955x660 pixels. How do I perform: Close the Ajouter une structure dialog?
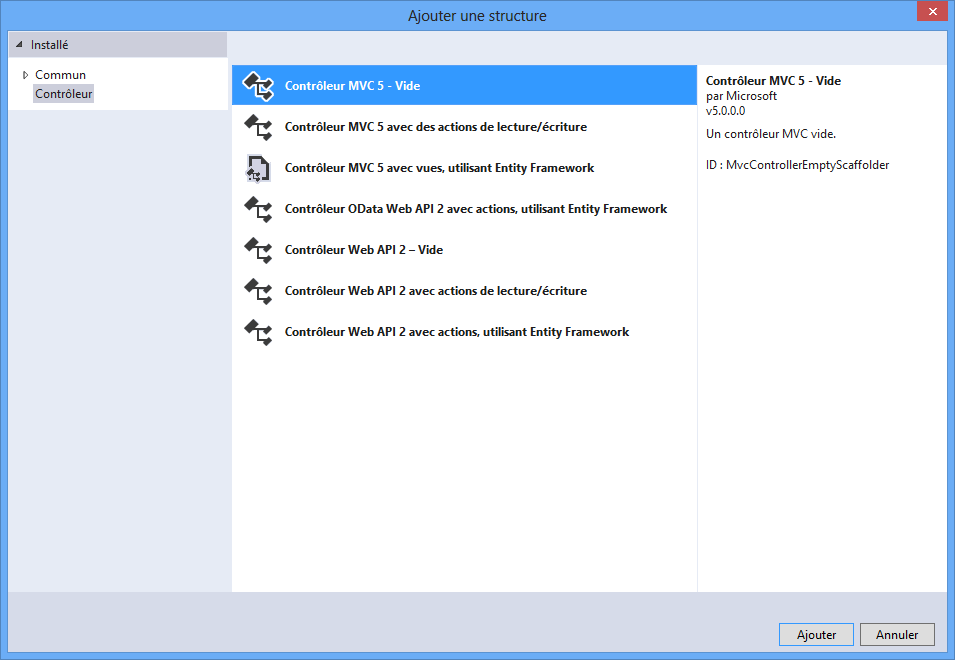932,12
